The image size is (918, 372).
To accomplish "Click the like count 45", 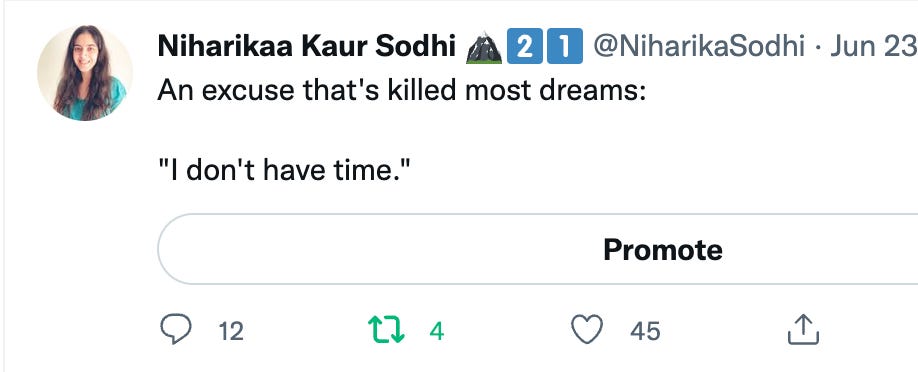I will 645,332.
